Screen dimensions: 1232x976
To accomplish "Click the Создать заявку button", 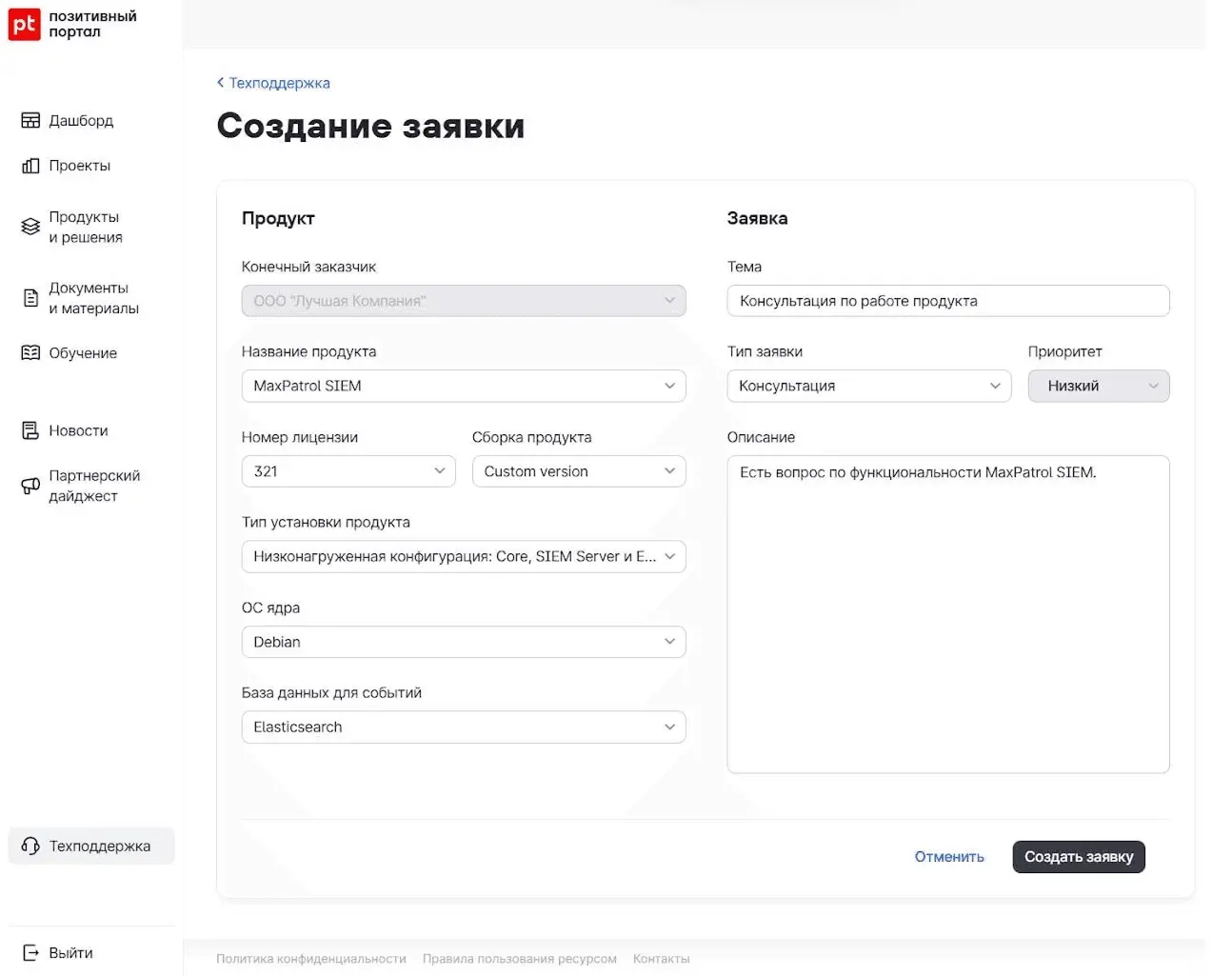I will tap(1079, 857).
